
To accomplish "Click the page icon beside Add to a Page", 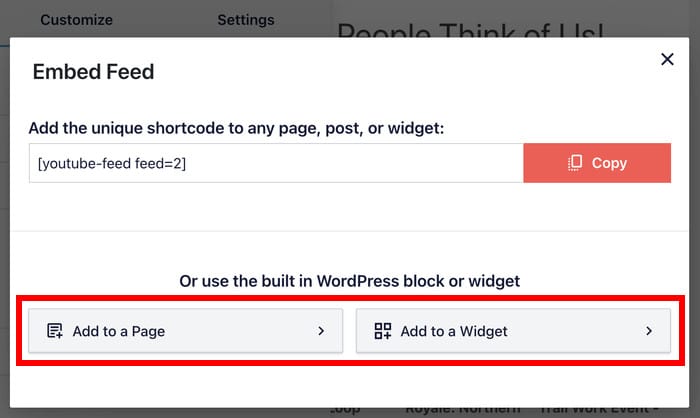I will click(54, 331).
